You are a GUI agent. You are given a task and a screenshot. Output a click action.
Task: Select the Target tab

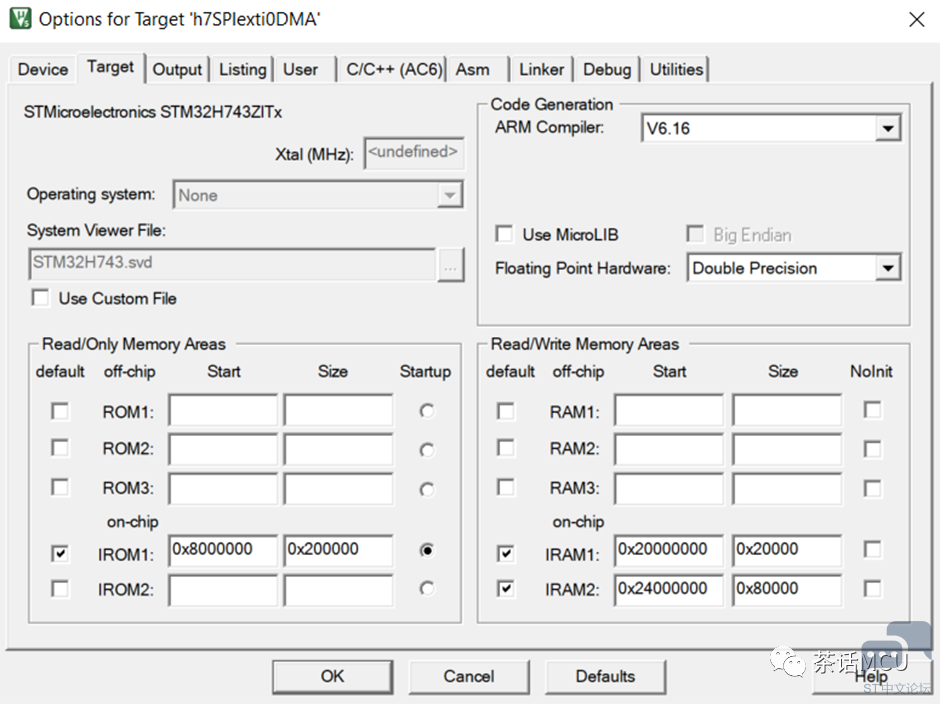110,67
